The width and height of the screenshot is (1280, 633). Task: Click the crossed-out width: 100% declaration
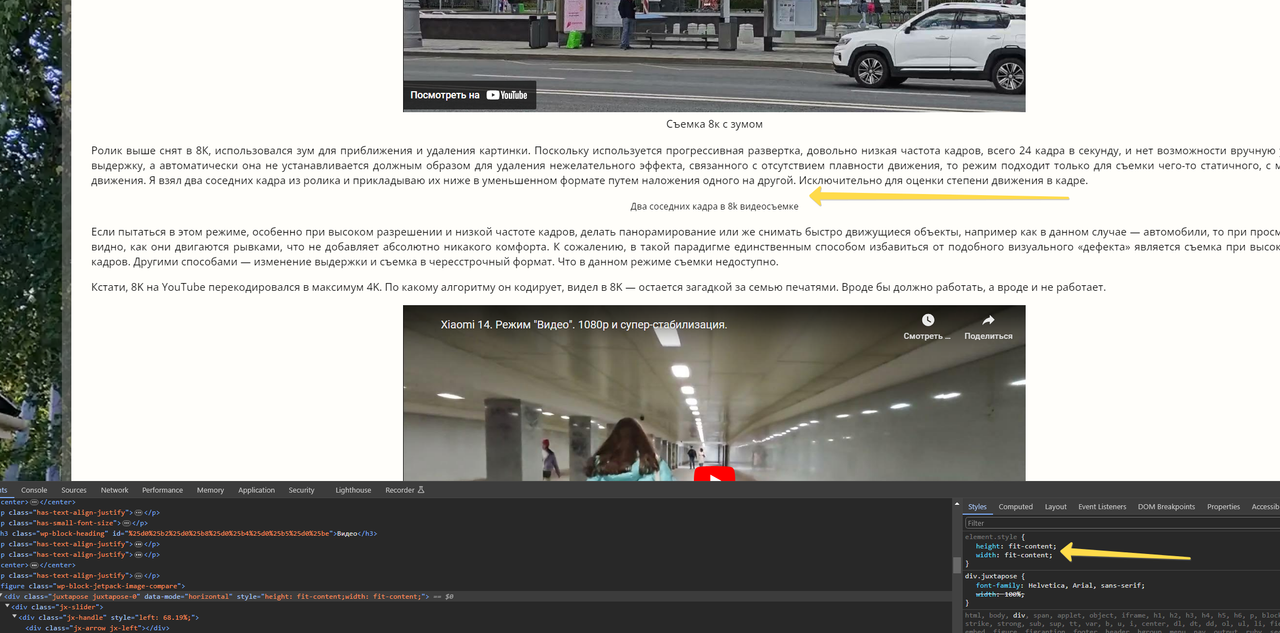pos(1000,594)
